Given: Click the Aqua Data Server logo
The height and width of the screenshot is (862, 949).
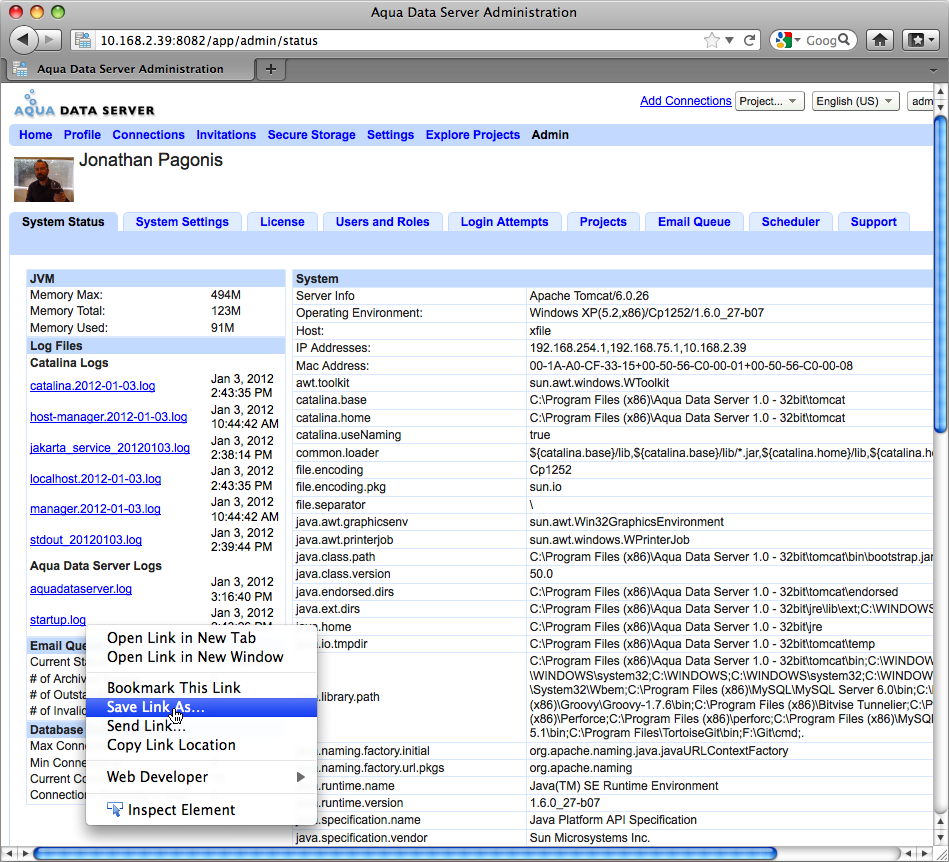Looking at the screenshot, I should [84, 104].
